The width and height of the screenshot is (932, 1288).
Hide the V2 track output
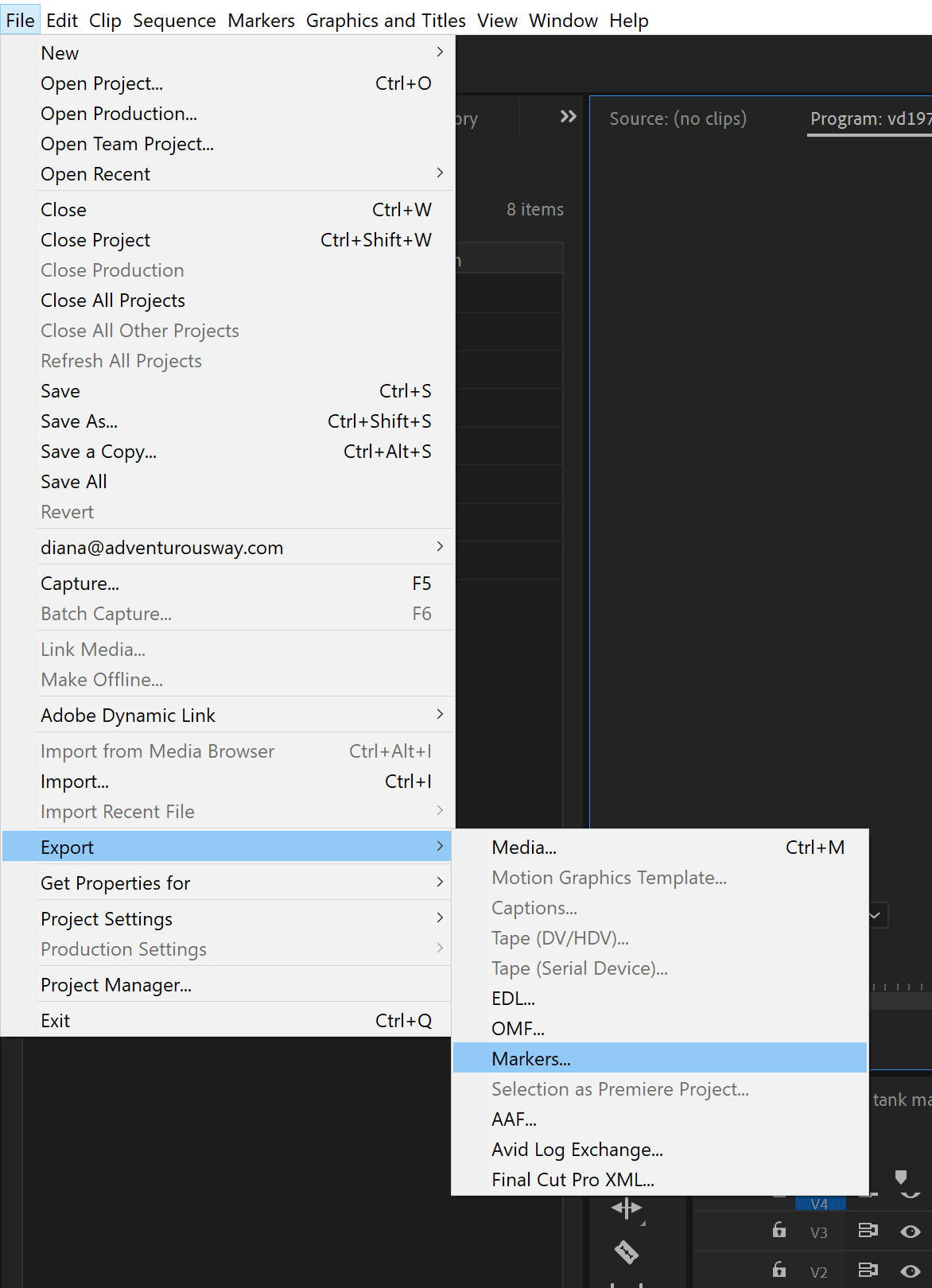[911, 1271]
